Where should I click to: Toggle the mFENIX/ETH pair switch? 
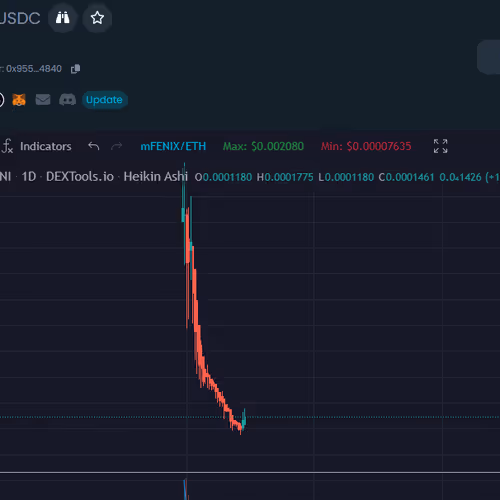tap(173, 146)
